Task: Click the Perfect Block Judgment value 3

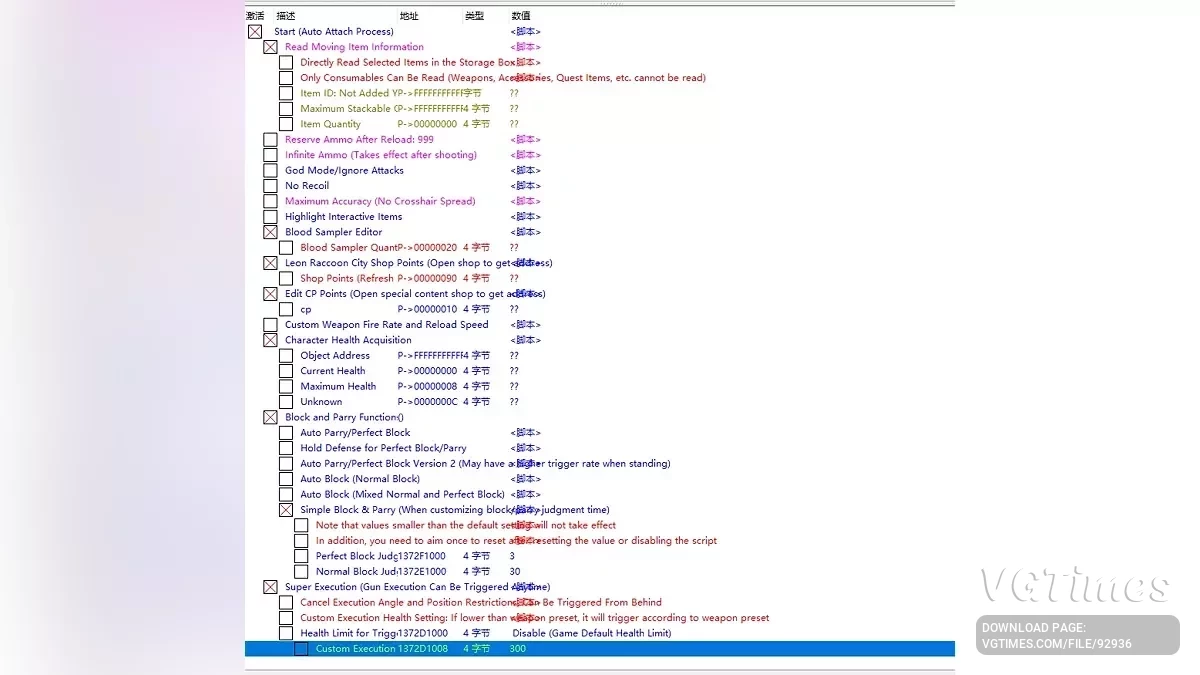Action: tap(512, 556)
